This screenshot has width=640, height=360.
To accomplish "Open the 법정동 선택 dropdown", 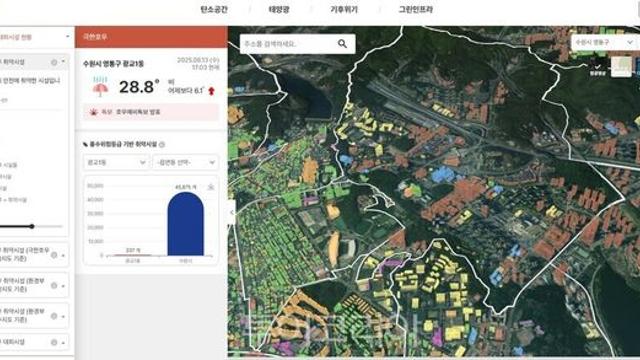I will pyautogui.click(x=185, y=162).
